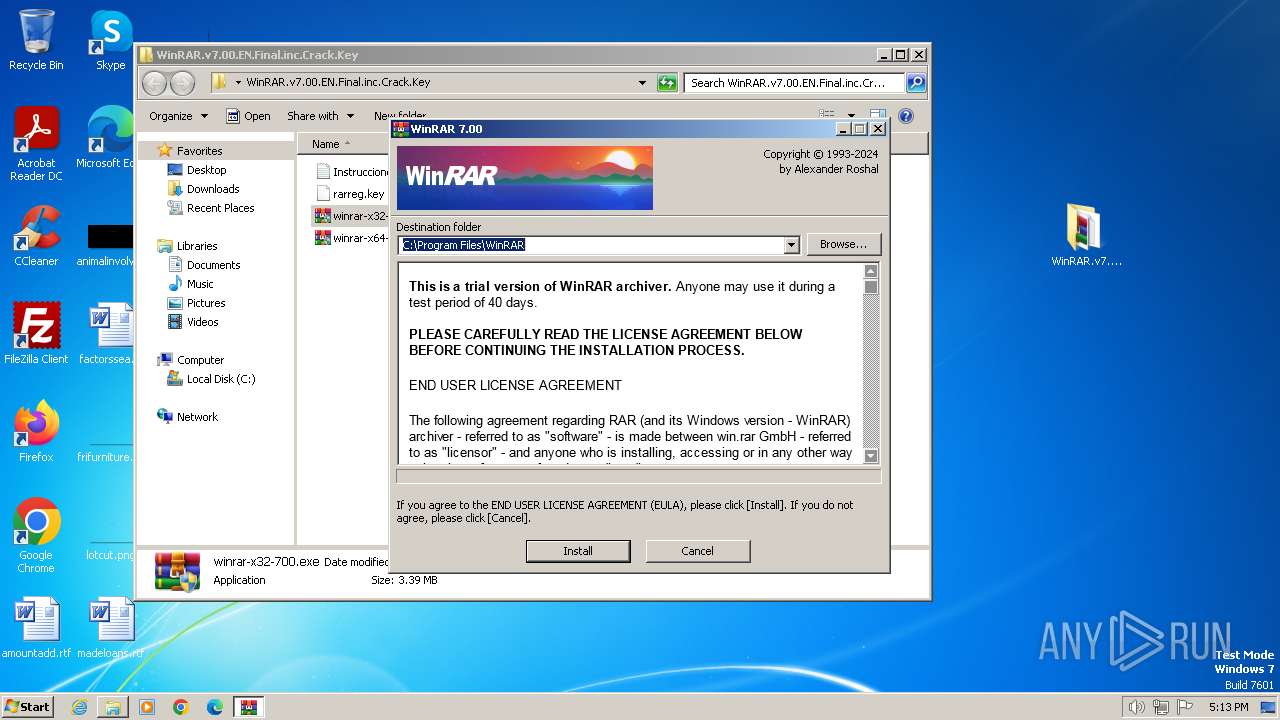
Task: Click the Start button
Action: pyautogui.click(x=27, y=706)
